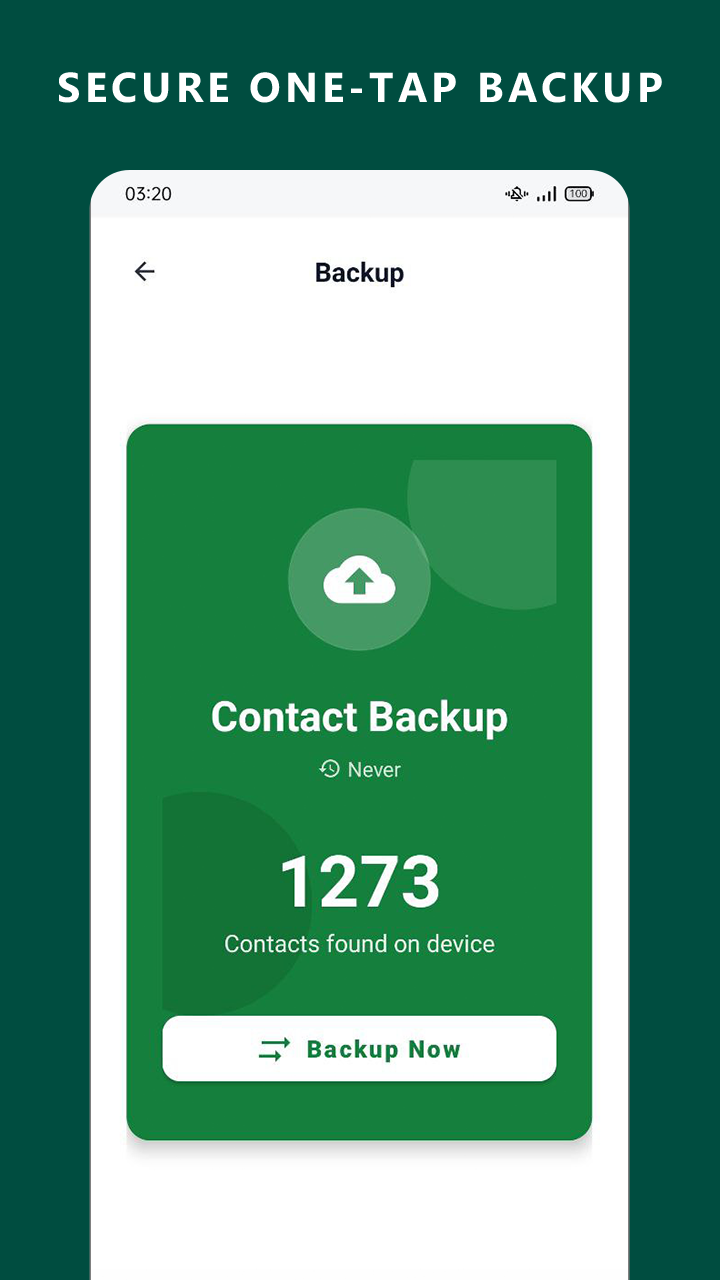
Task: Select the Backup screen title
Action: click(x=359, y=272)
